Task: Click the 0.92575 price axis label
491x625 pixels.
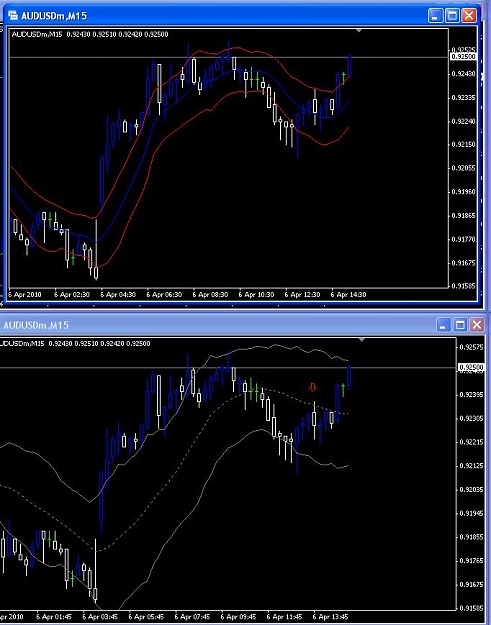Action: coord(471,347)
